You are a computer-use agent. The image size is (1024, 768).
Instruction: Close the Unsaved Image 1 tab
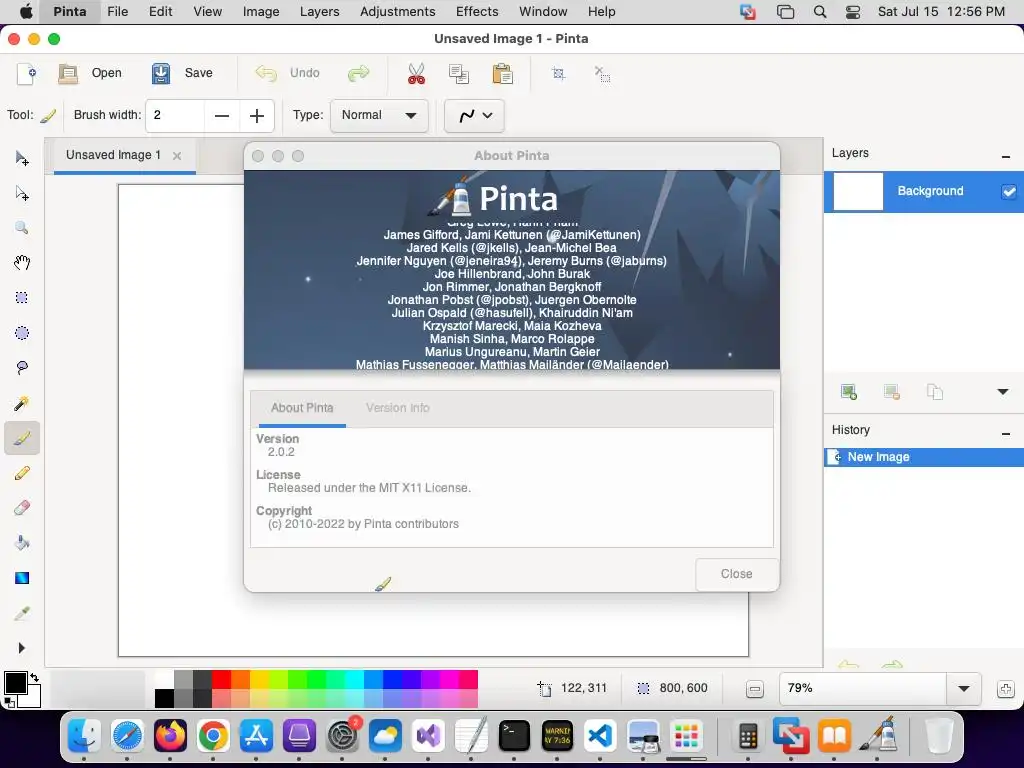177,156
